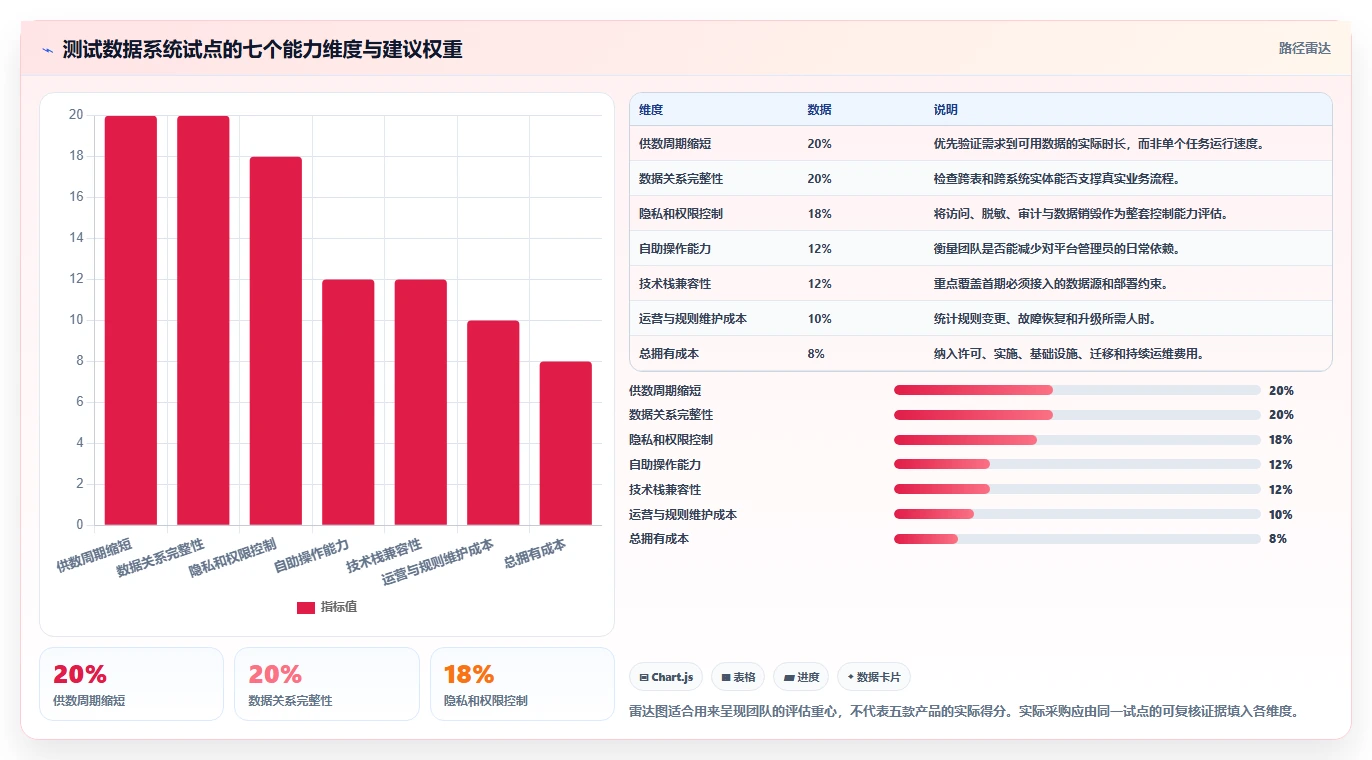Click the 自助操作能力 x-axis label
The image size is (1372, 760).
click(x=311, y=555)
